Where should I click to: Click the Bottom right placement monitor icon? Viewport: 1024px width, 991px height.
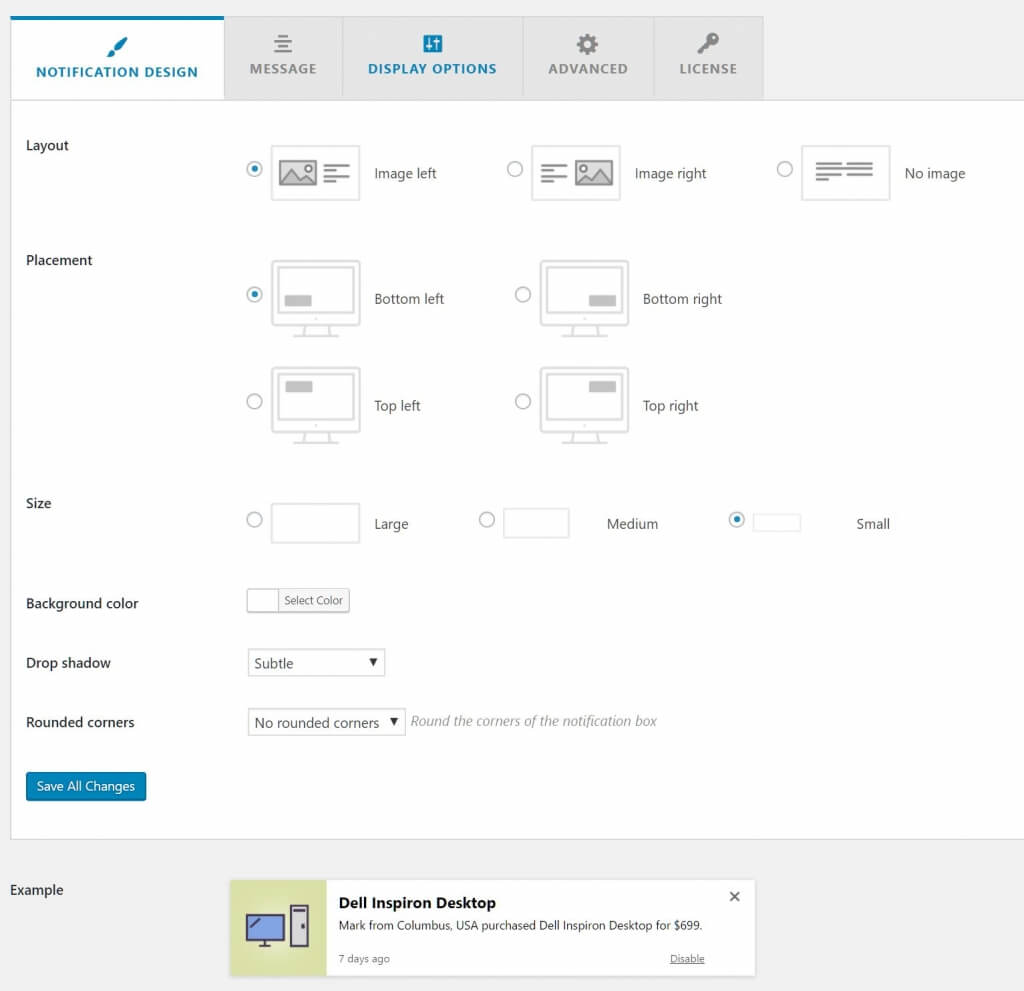click(x=584, y=298)
